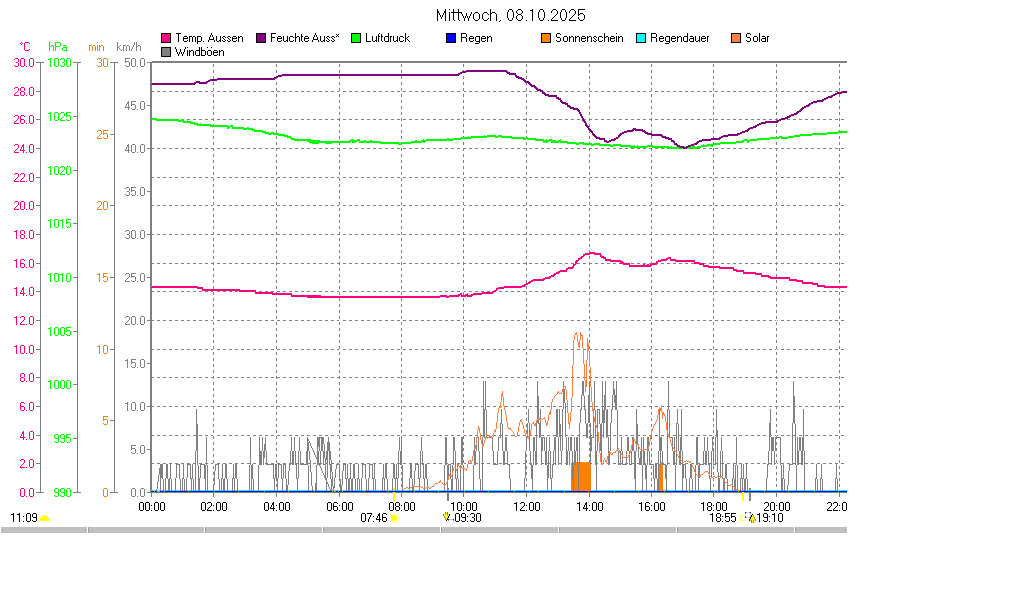This screenshot has width=1024, height=608.
Task: Select the Solar legend label
Action: tap(757, 38)
